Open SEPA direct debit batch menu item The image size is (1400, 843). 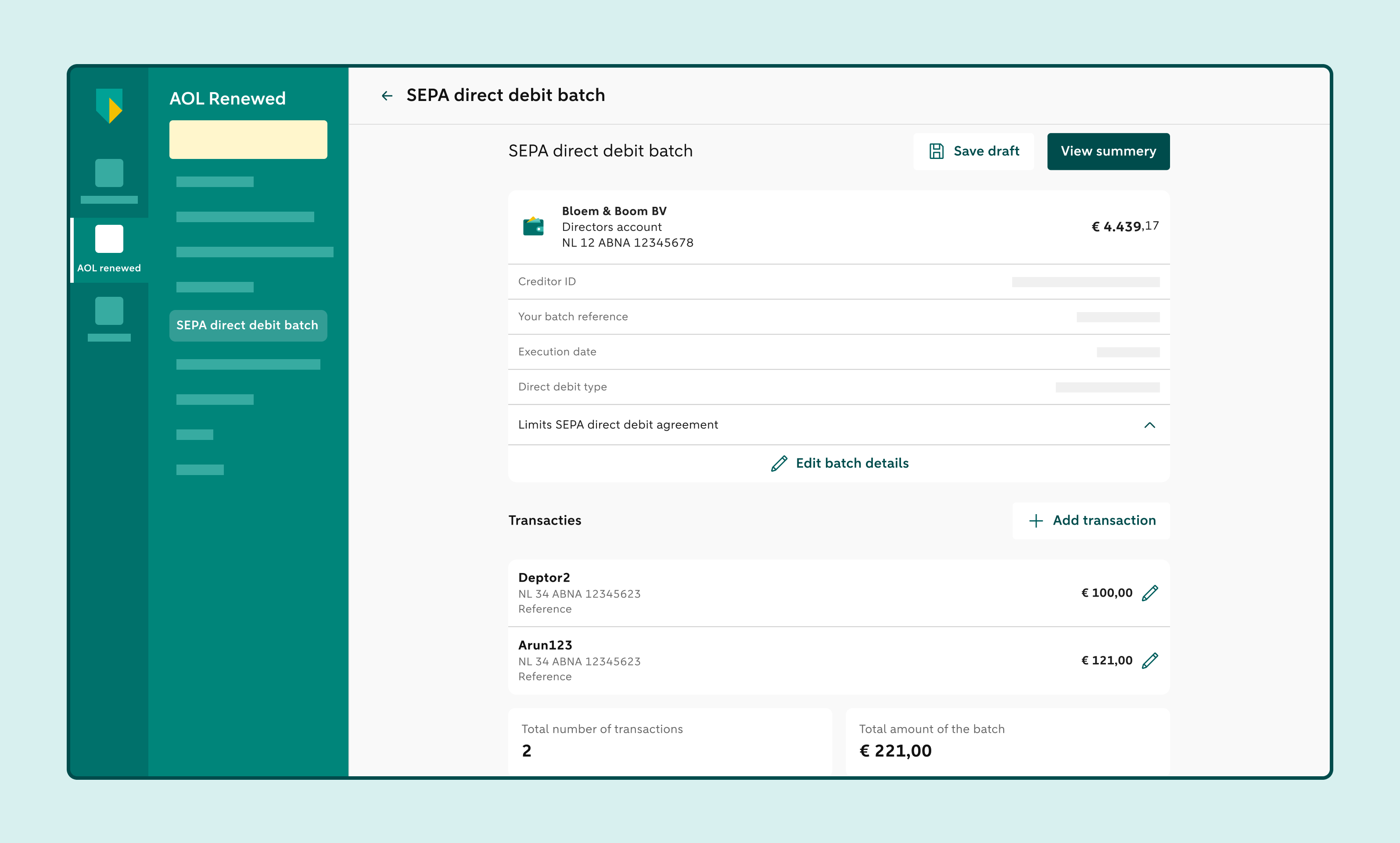pyautogui.click(x=248, y=325)
